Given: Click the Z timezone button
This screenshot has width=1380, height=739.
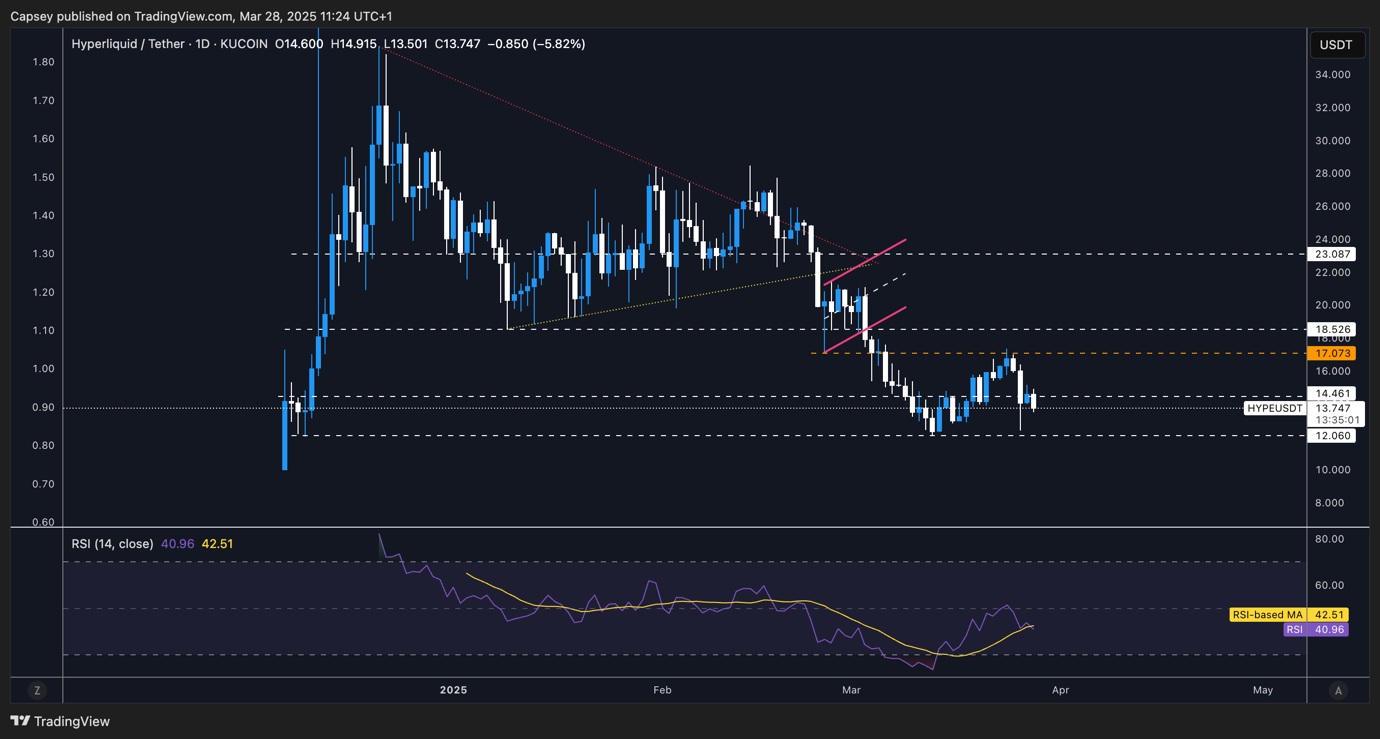Looking at the screenshot, I should (37, 690).
